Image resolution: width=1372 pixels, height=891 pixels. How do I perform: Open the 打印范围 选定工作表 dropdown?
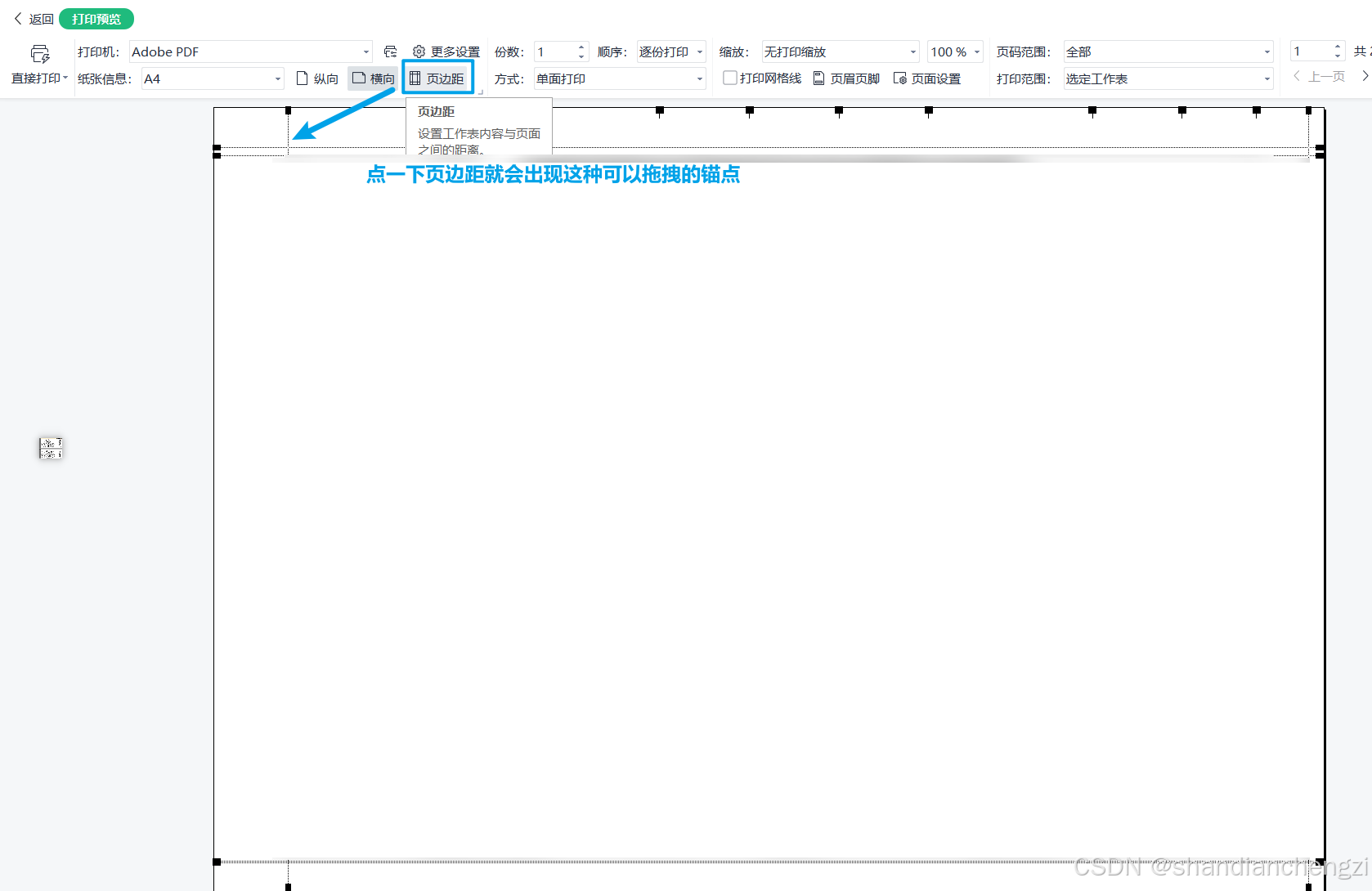pos(1168,78)
